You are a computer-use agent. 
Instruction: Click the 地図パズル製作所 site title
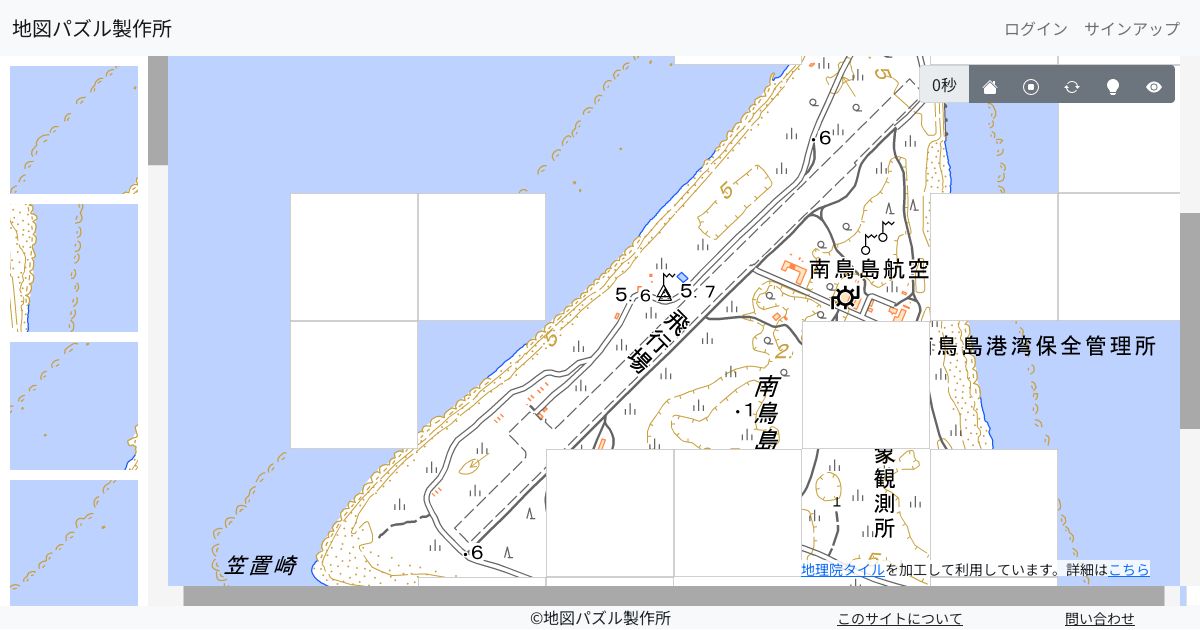coord(94,29)
